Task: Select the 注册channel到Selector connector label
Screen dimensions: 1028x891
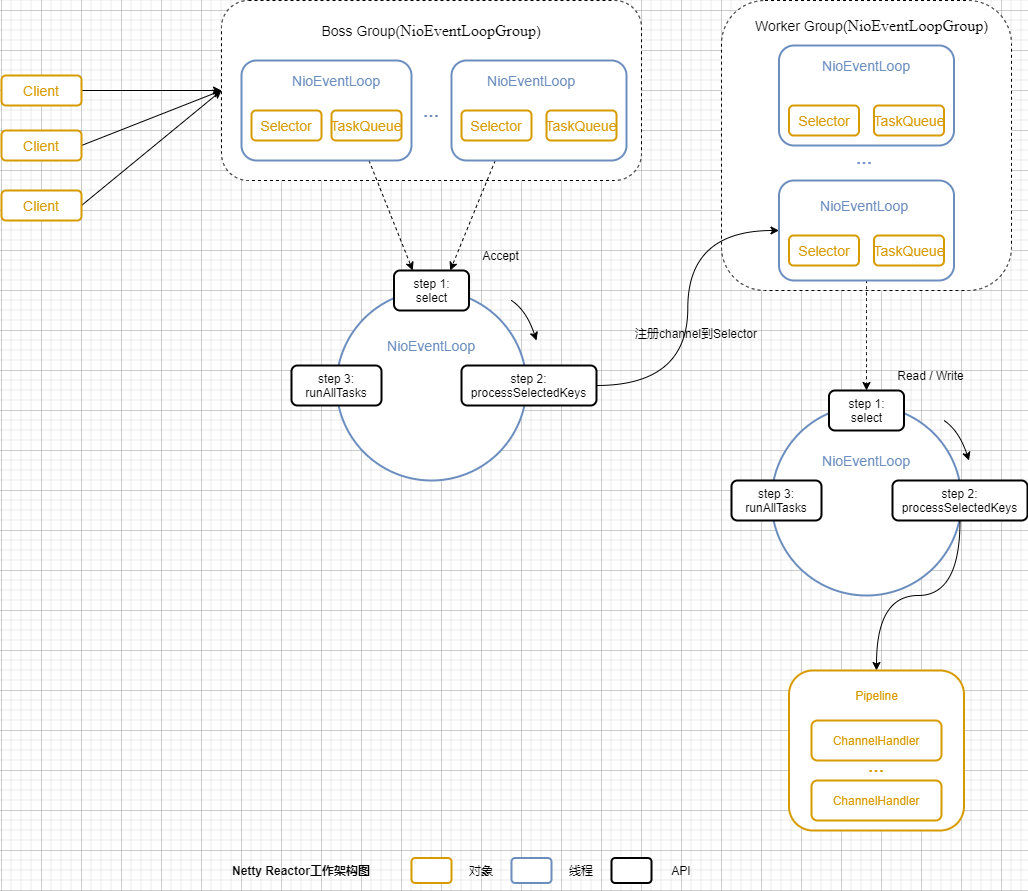Action: point(696,334)
